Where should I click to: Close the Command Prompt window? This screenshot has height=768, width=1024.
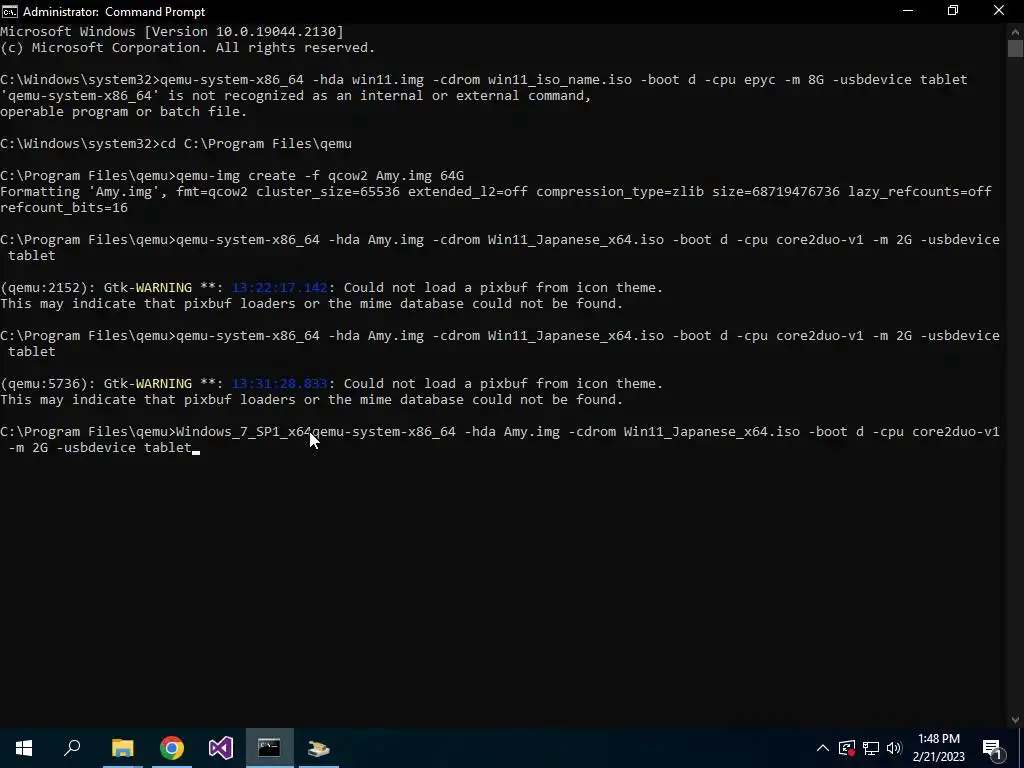999,11
